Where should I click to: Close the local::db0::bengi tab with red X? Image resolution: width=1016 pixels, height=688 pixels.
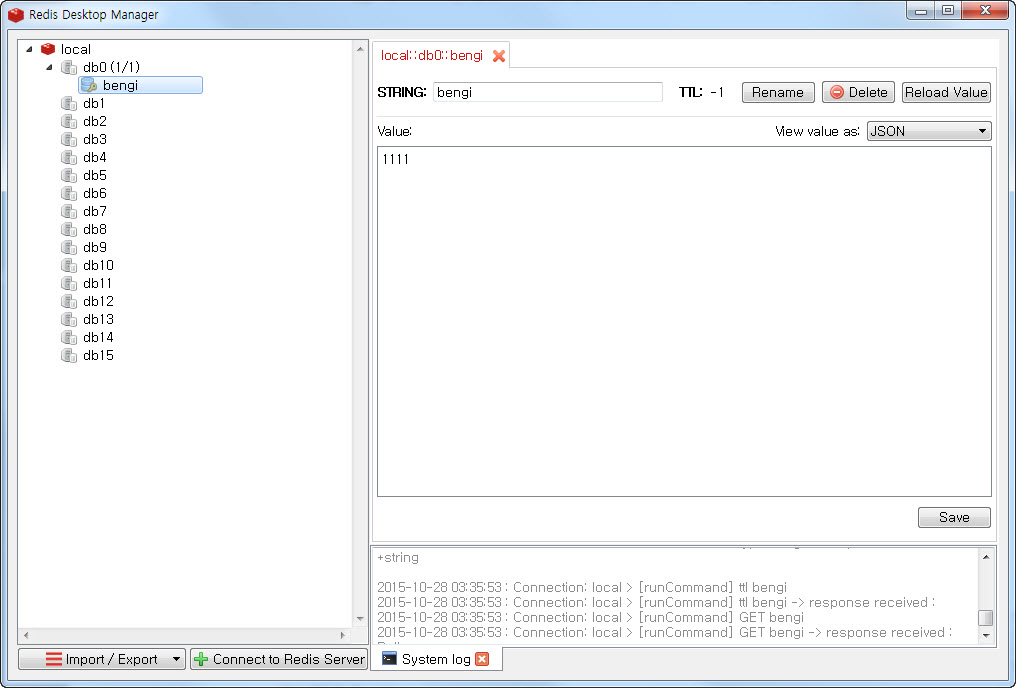tap(499, 56)
